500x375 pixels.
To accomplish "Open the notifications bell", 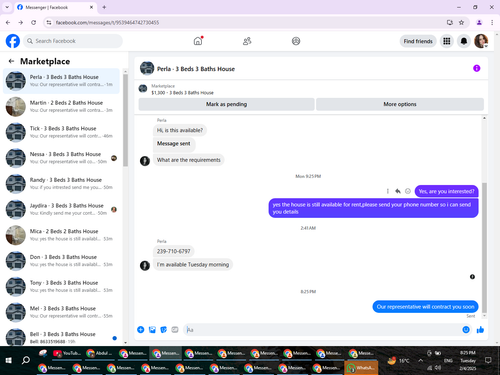I will tap(464, 41).
